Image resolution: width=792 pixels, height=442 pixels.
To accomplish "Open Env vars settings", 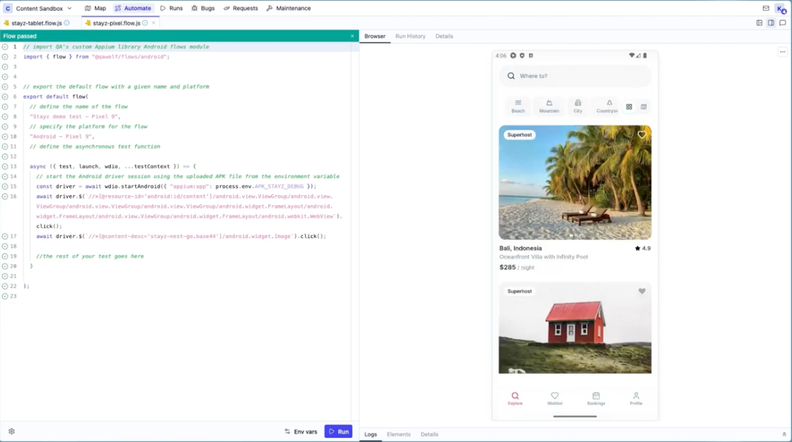I will click(301, 432).
